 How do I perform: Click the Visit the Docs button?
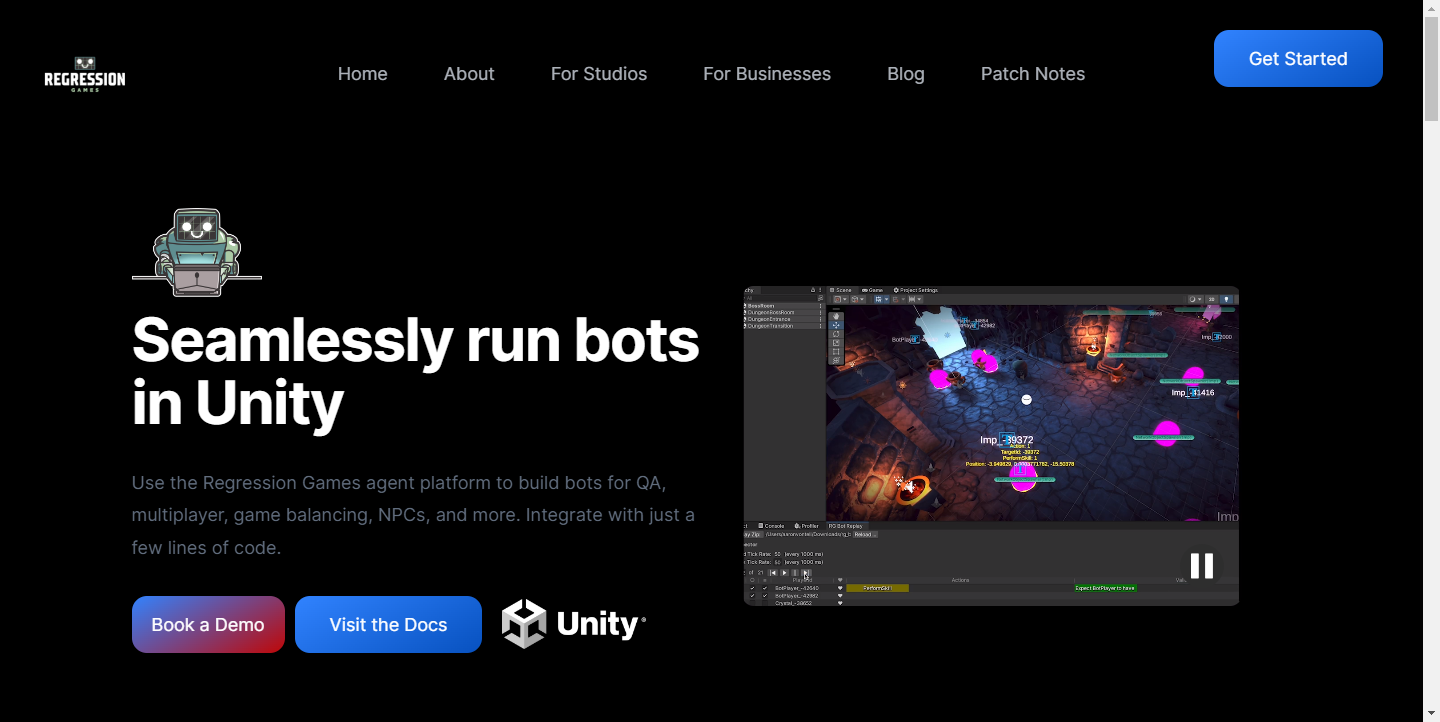(x=388, y=625)
